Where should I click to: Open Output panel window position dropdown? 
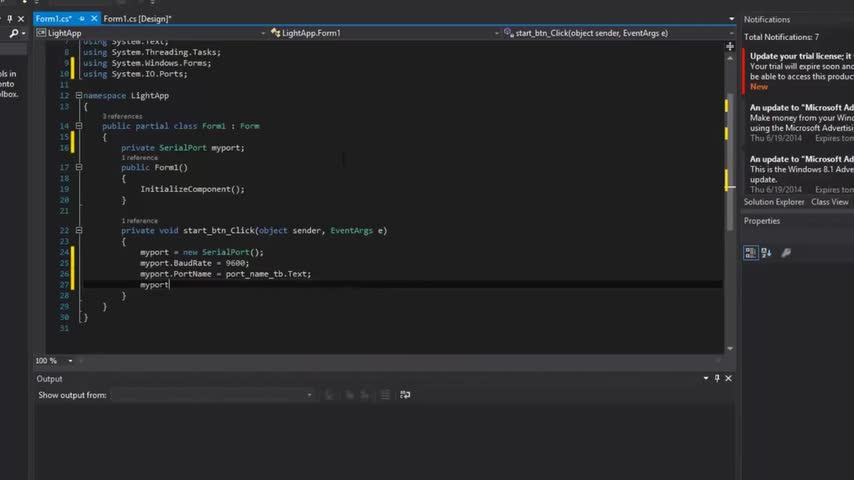coord(706,378)
